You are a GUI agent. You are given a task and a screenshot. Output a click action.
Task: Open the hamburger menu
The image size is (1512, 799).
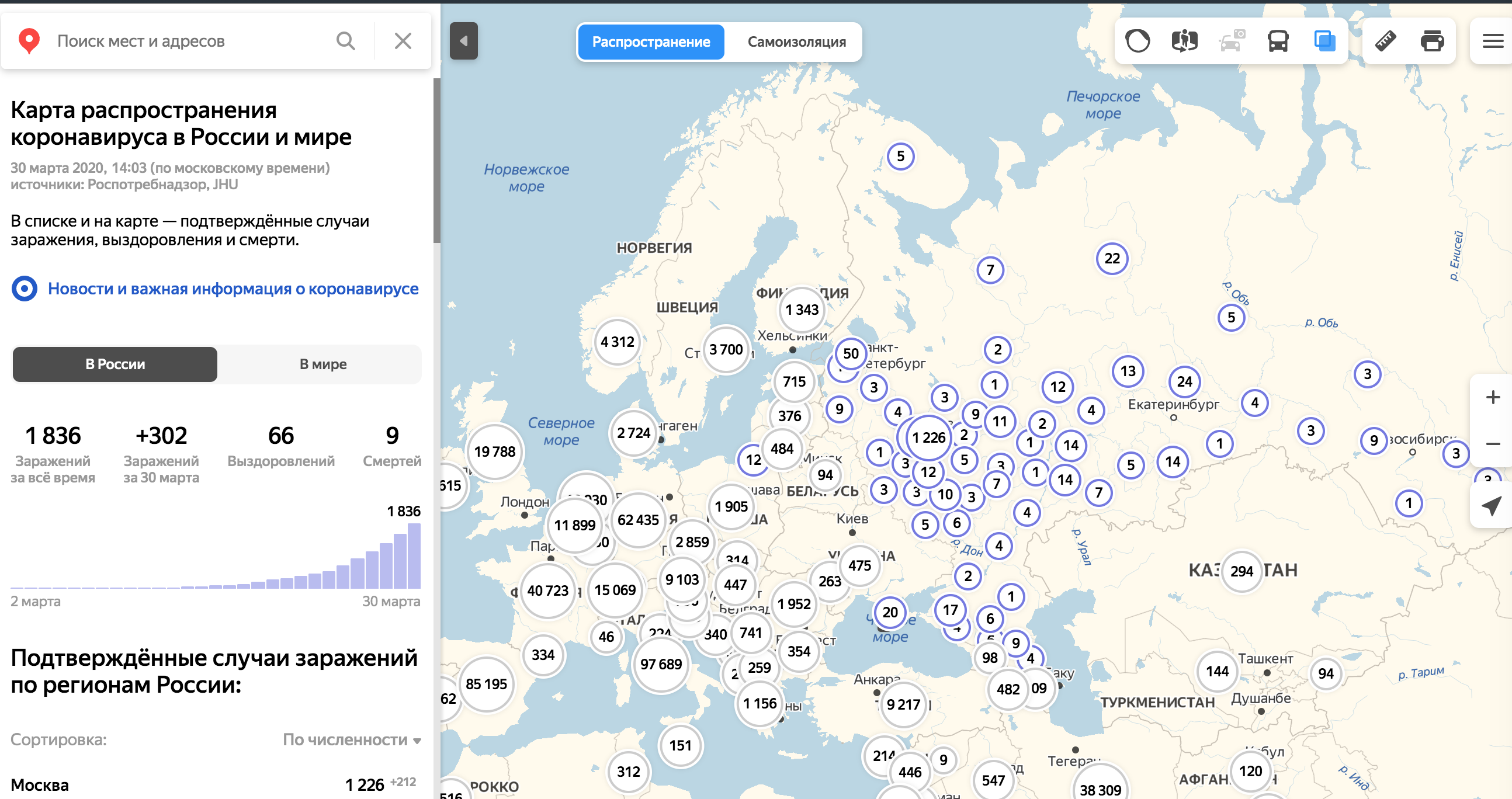pyautogui.click(x=1493, y=41)
